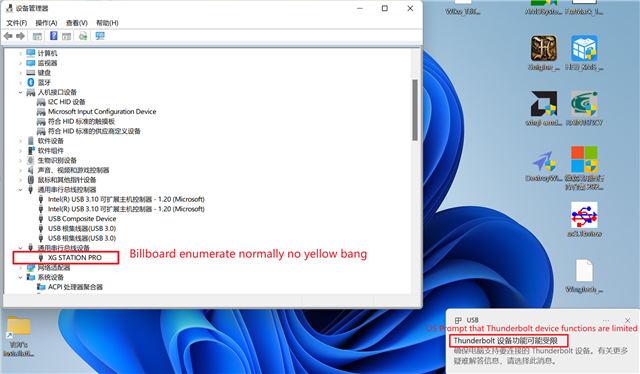The image size is (640, 374).
Task: Click the Device Manager title bar app icon
Action: tap(9, 8)
